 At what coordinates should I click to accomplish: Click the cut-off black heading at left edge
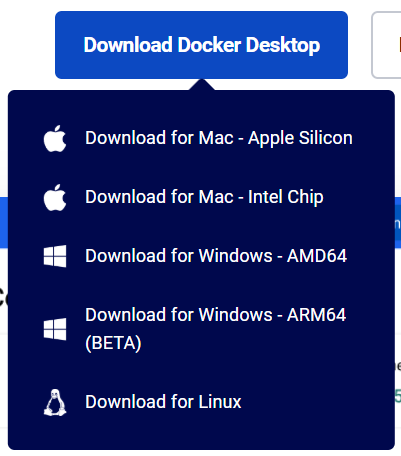[x=4, y=298]
